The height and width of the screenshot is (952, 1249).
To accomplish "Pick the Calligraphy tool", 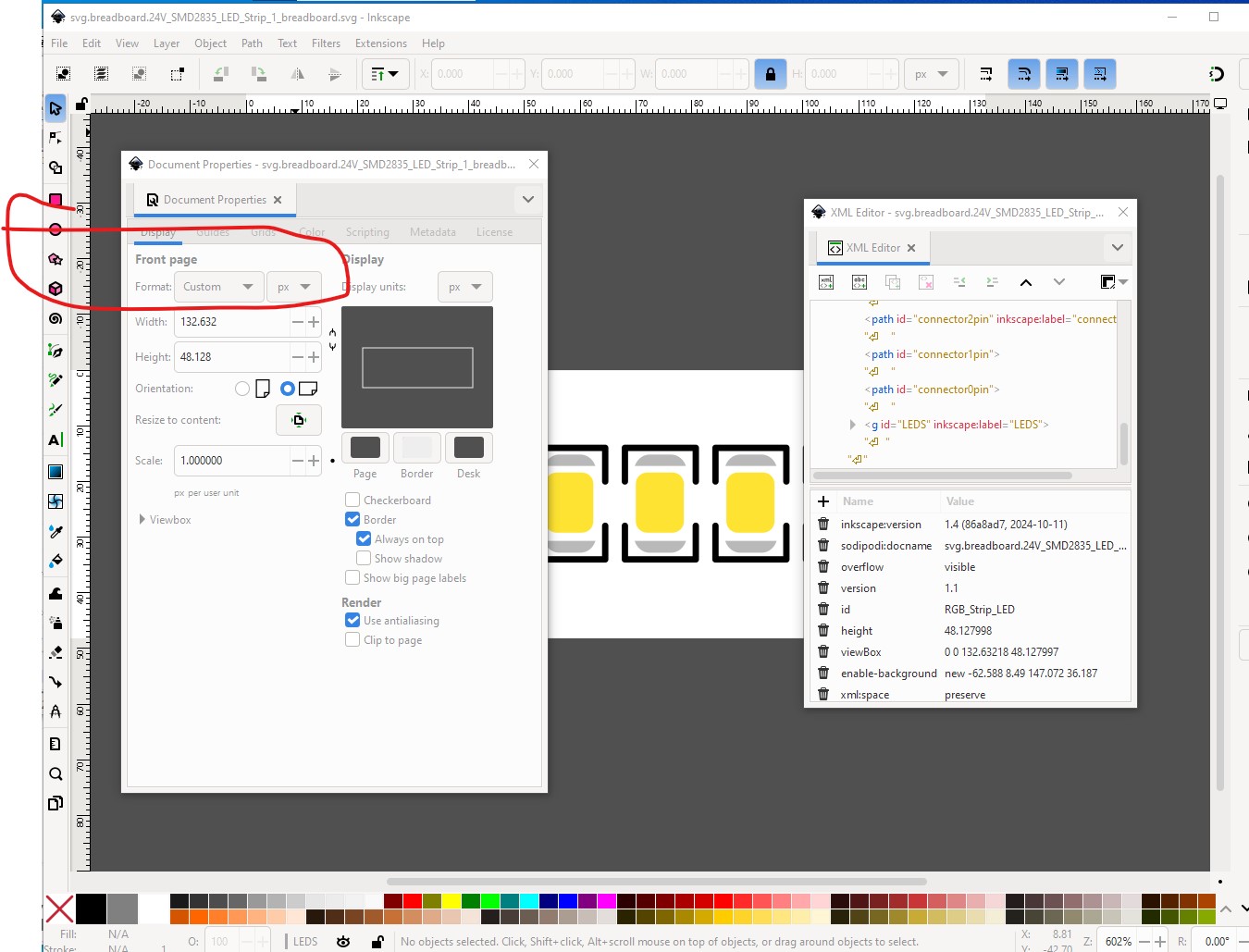I will pos(56,410).
